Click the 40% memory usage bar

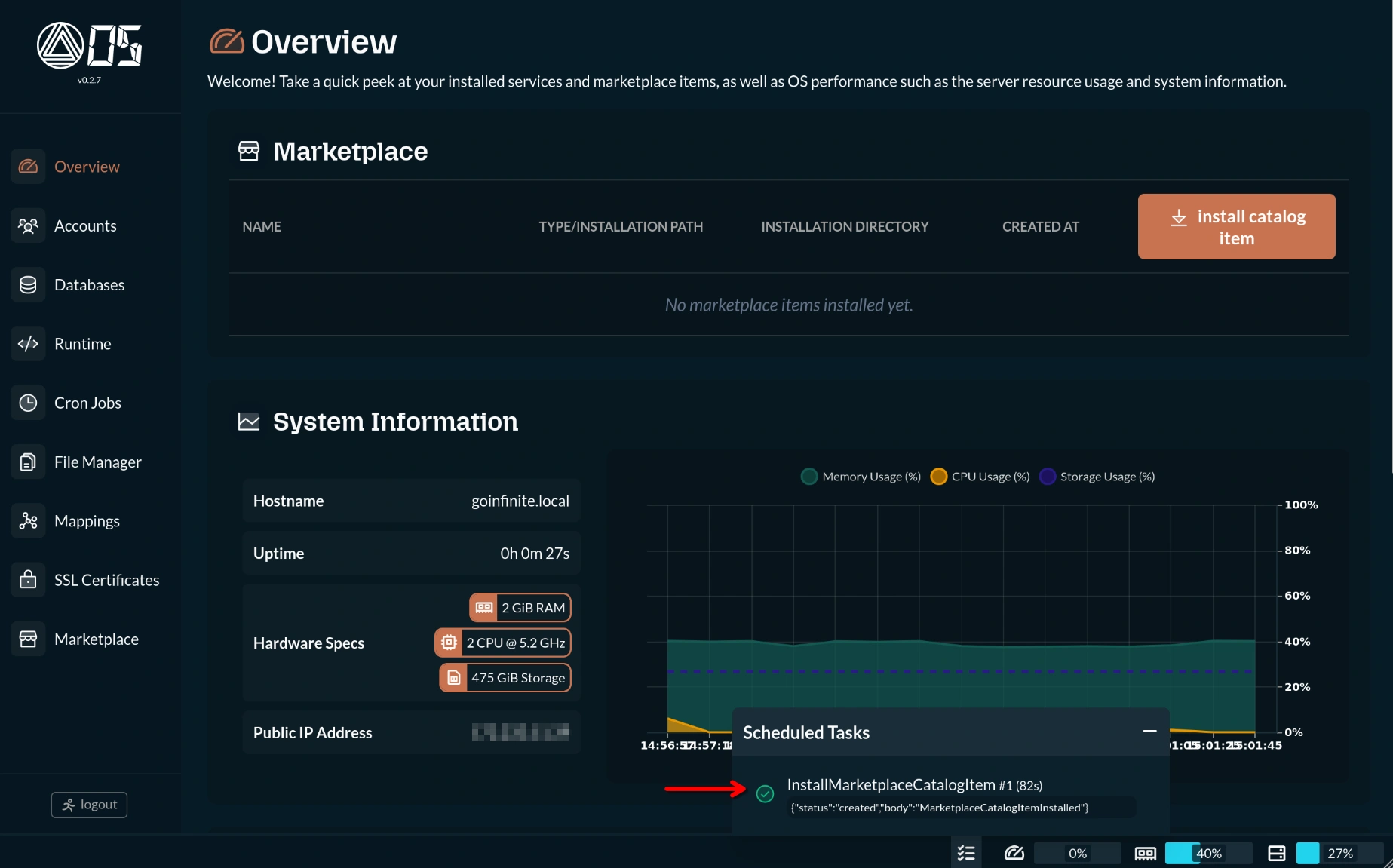point(1208,853)
